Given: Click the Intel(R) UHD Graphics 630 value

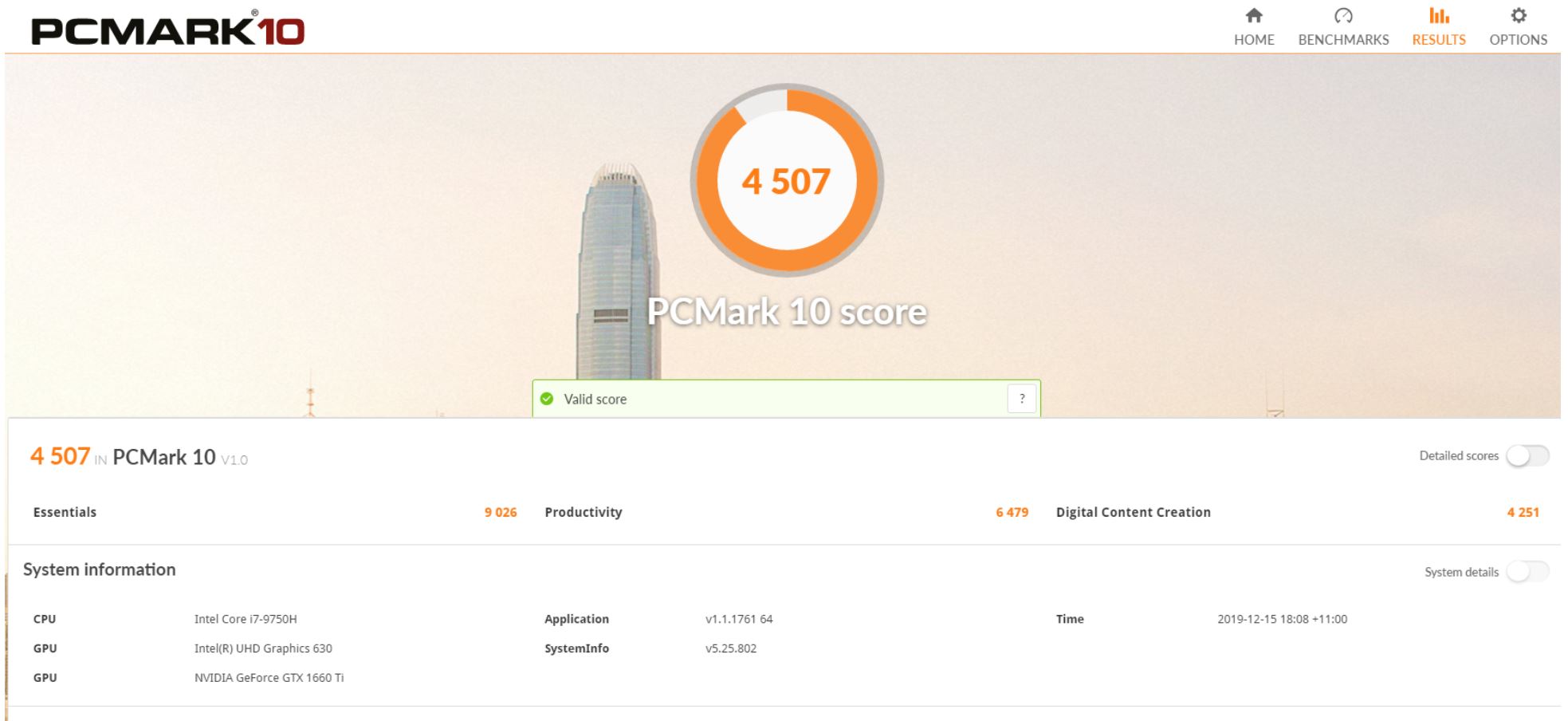Looking at the screenshot, I should point(263,648).
